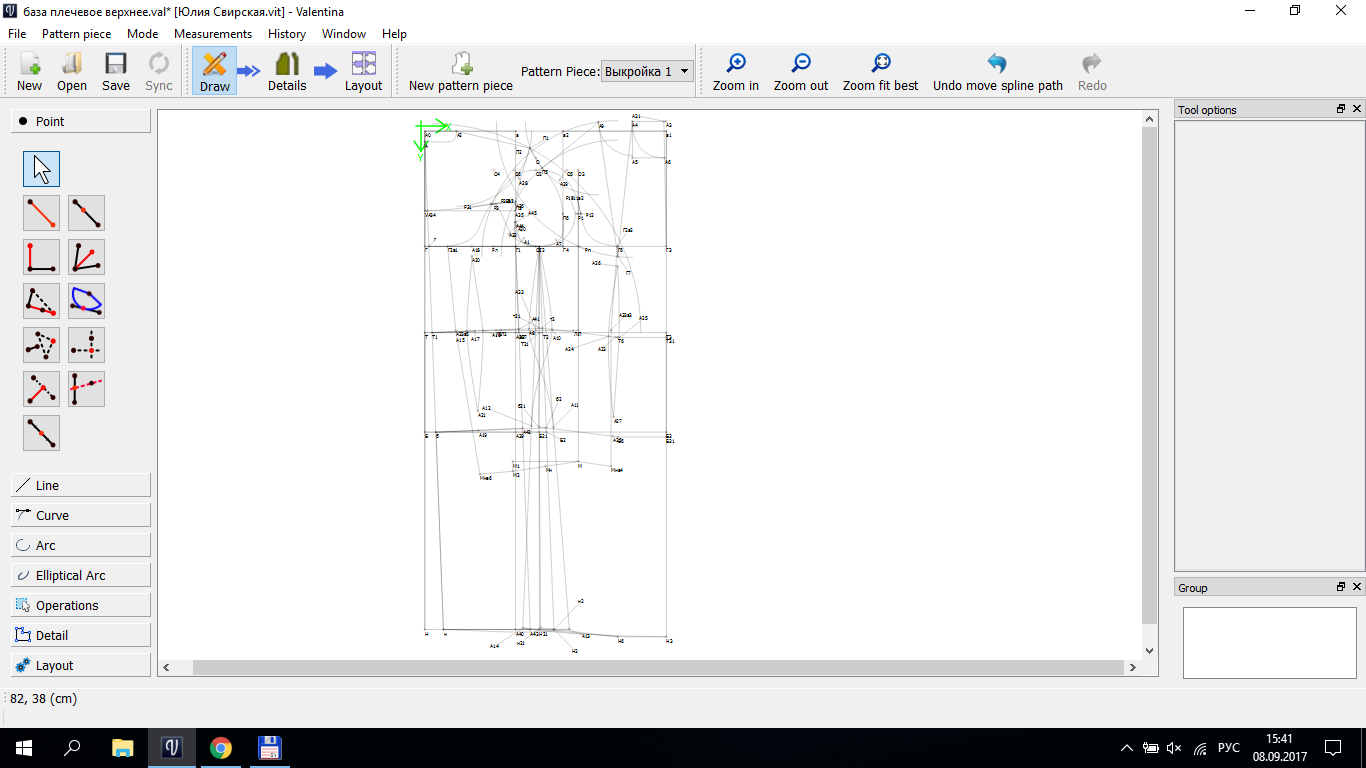Select the arrow pointer tool
This screenshot has width=1366, height=768.
pos(41,169)
